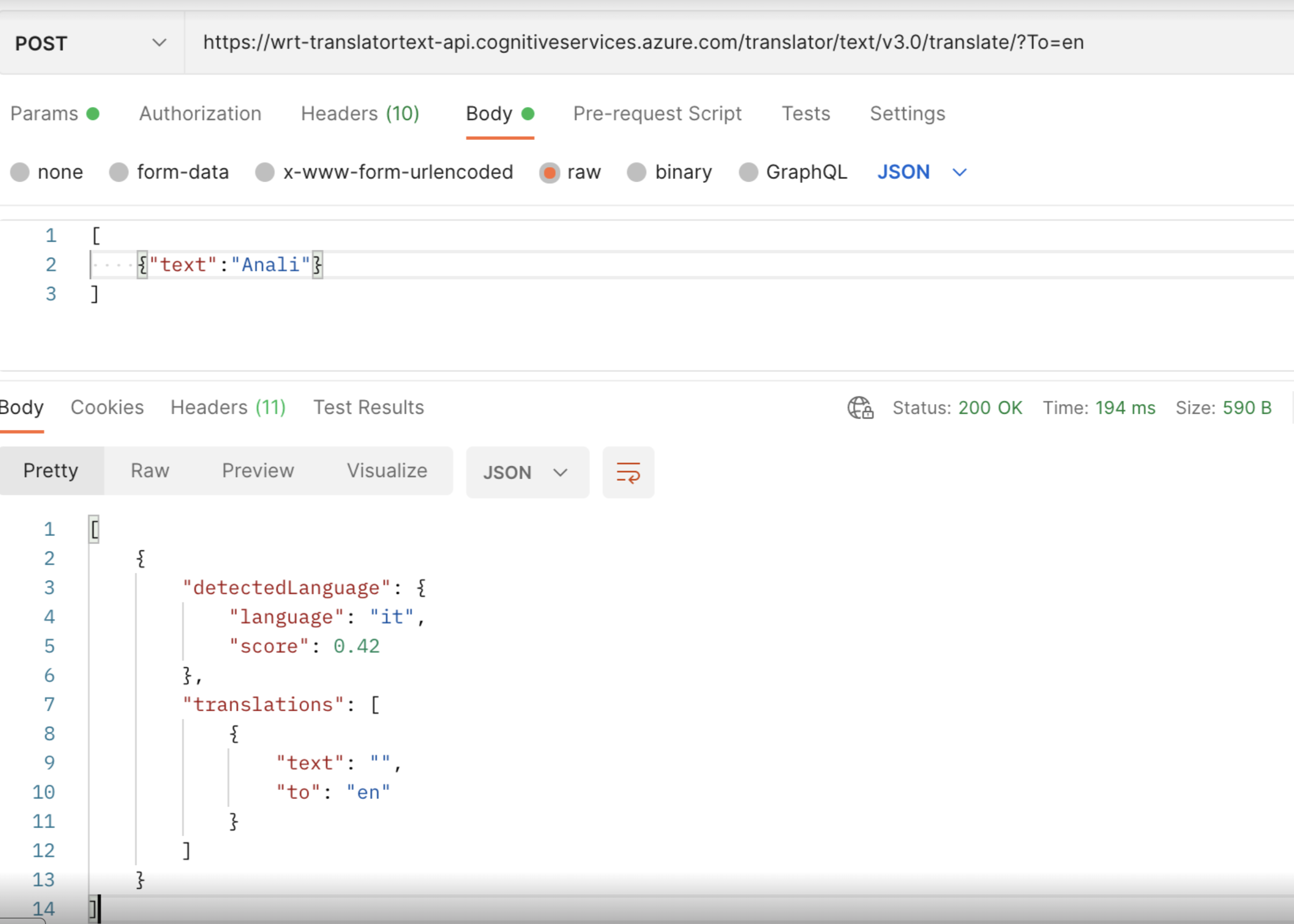Switch response view to Raw
Screen dimensions: 1294x924
click(150, 471)
